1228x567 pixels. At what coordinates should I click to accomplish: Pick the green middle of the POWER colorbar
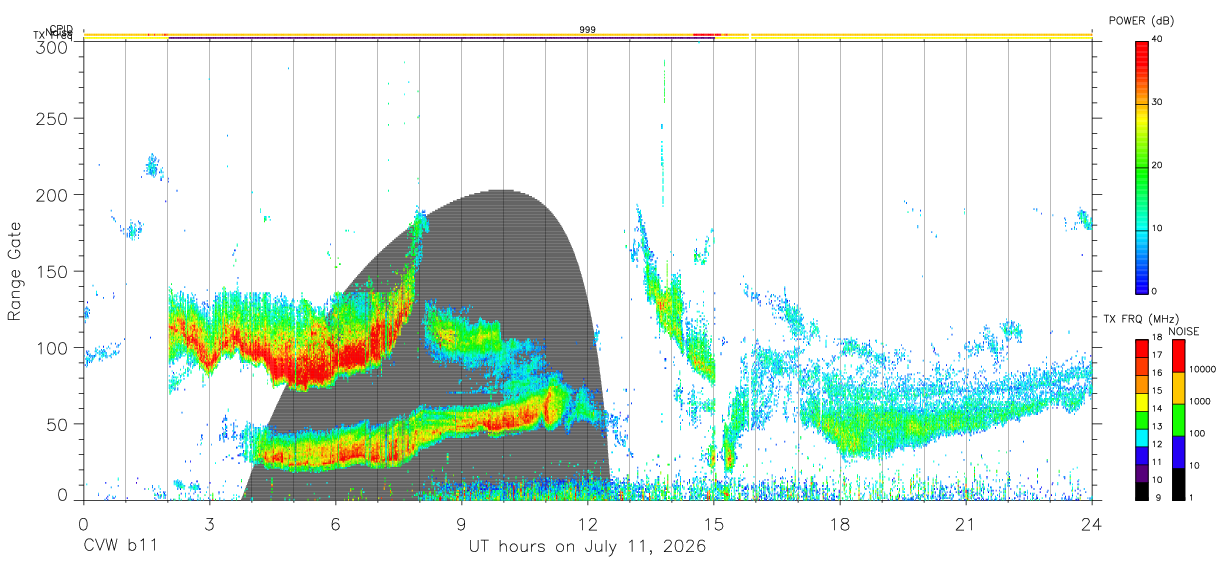pos(1142,165)
